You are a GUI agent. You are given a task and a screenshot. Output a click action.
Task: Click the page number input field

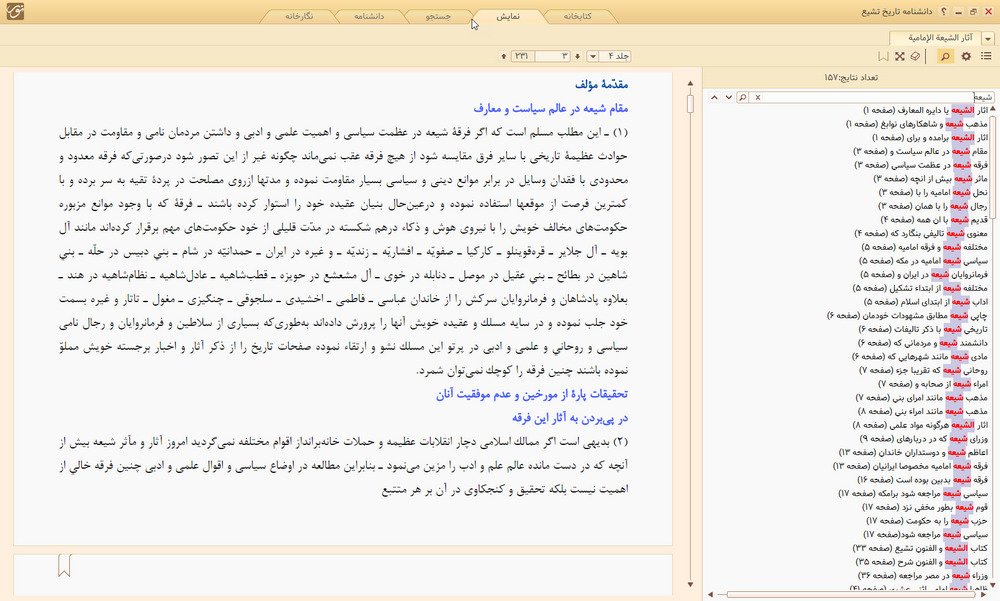click(x=553, y=56)
